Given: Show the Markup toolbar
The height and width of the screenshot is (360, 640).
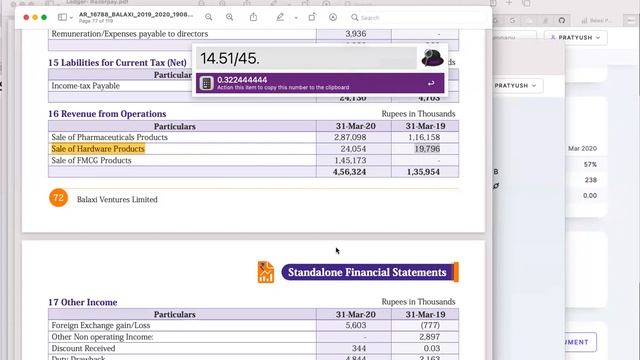Looking at the screenshot, I should 333,17.
